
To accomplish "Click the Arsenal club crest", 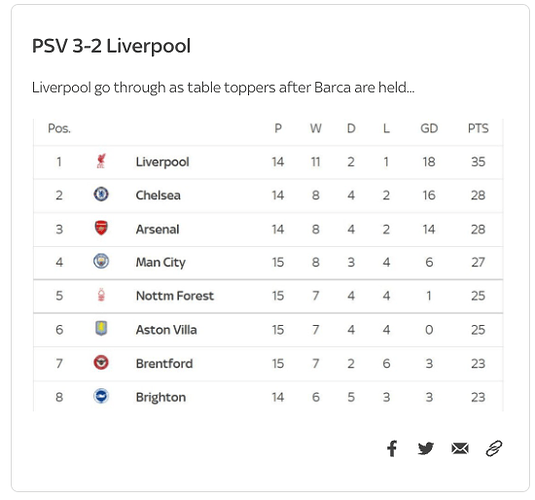I will pos(101,228).
